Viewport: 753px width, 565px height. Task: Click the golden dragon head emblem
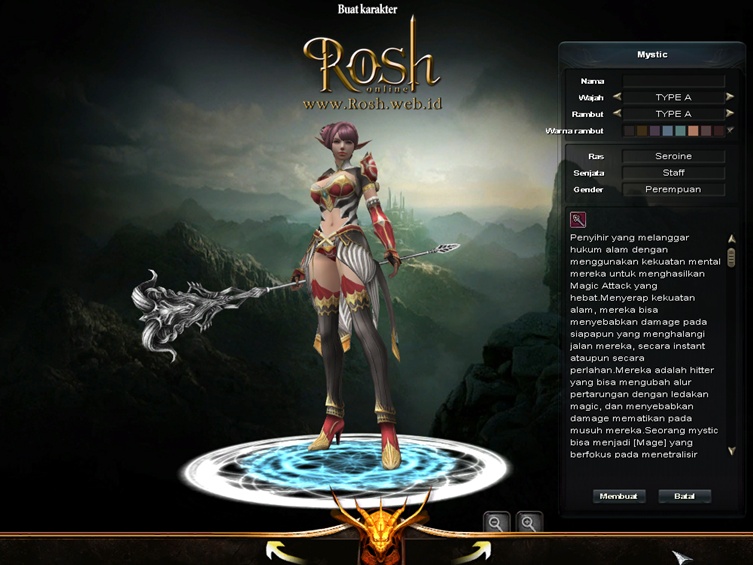(380, 528)
